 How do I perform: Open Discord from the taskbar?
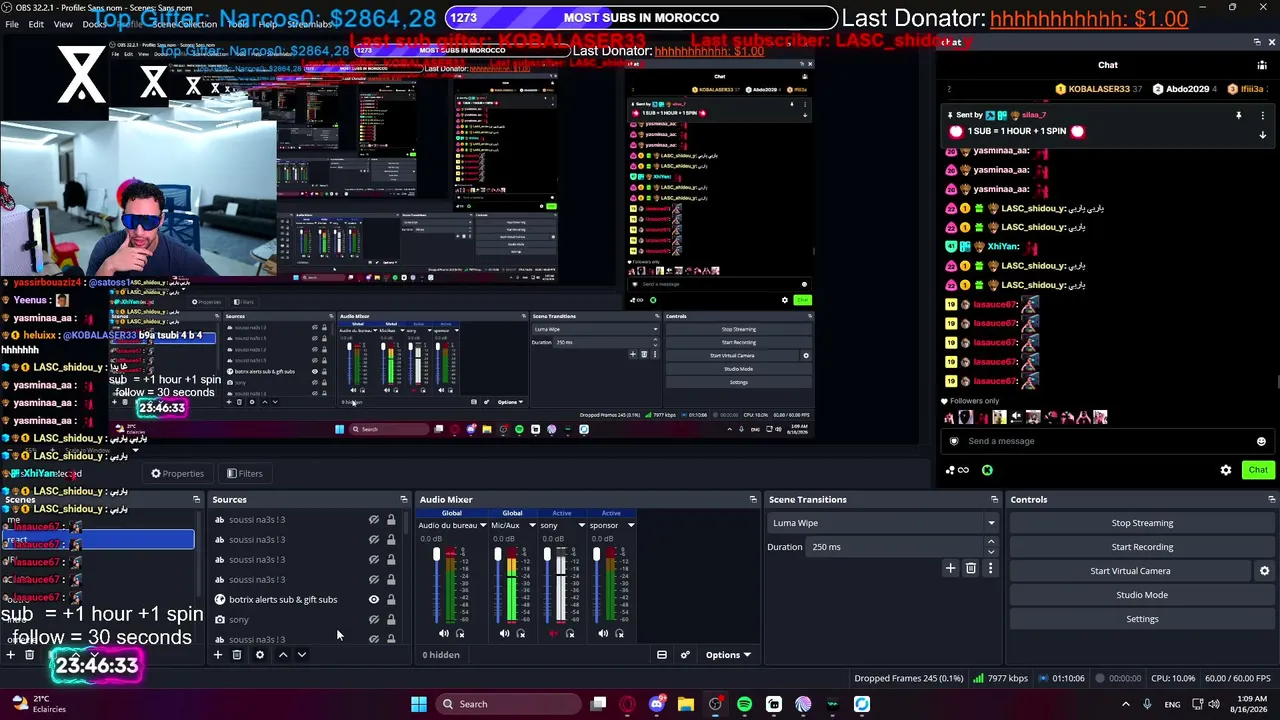click(x=656, y=704)
